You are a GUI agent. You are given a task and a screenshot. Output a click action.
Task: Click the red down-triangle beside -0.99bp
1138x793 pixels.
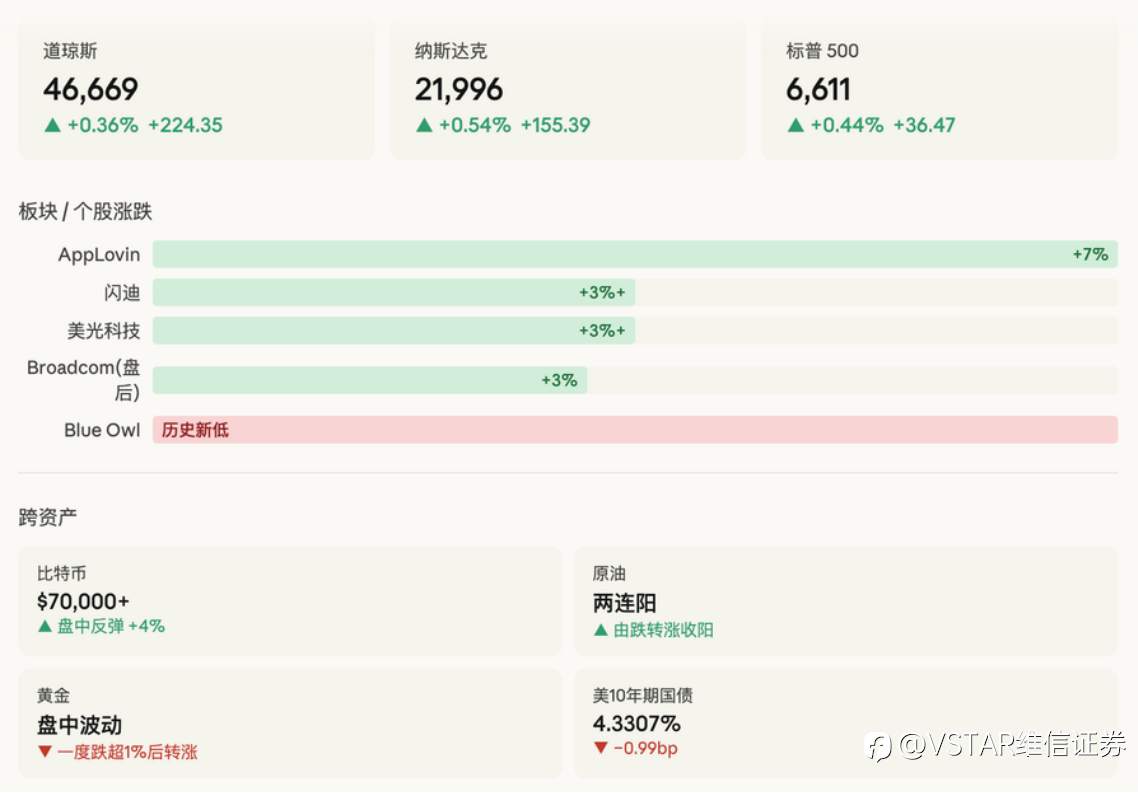(x=600, y=748)
